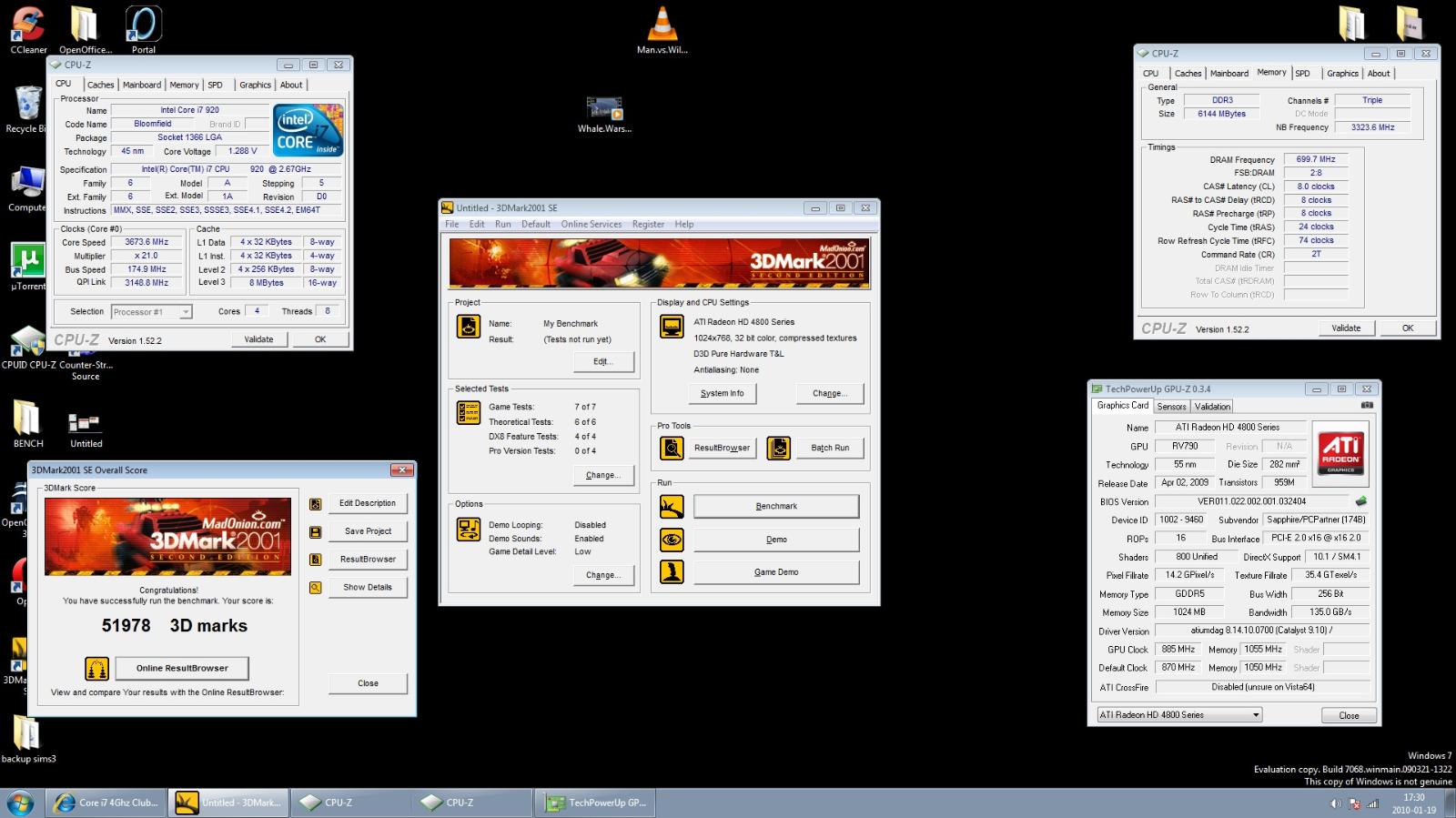Open the Recycle Bin
Image resolution: width=1456 pixels, height=818 pixels.
point(25,109)
